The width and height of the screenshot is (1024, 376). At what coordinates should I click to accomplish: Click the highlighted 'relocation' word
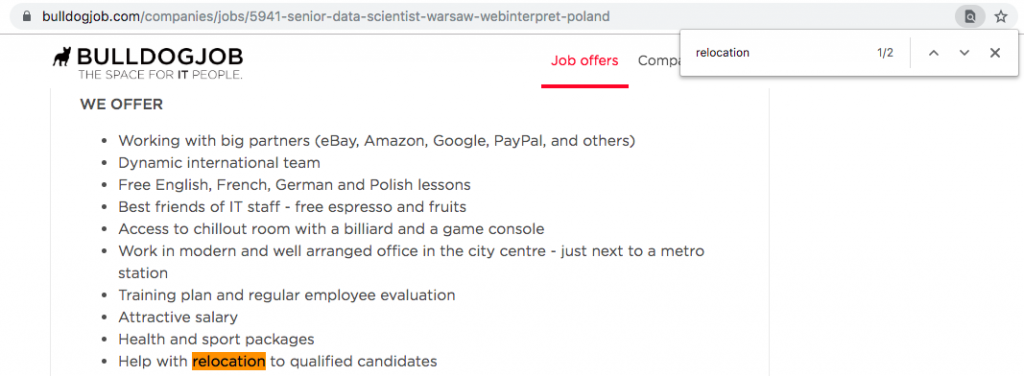point(229,361)
